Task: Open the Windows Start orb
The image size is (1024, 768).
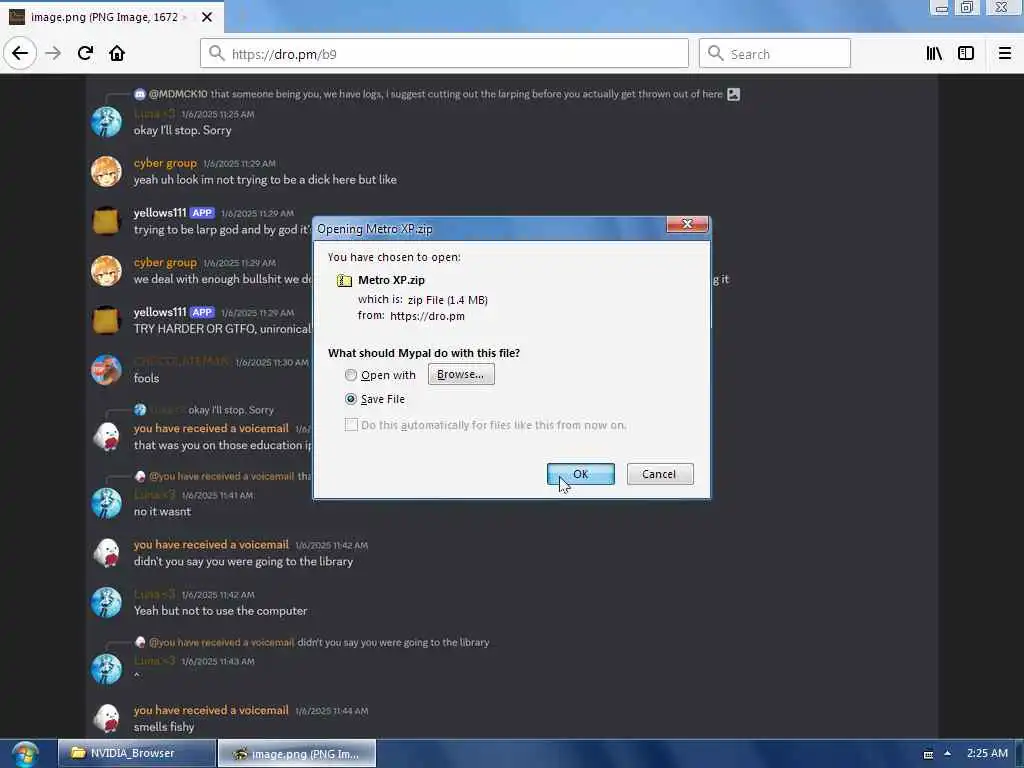Action: point(25,754)
